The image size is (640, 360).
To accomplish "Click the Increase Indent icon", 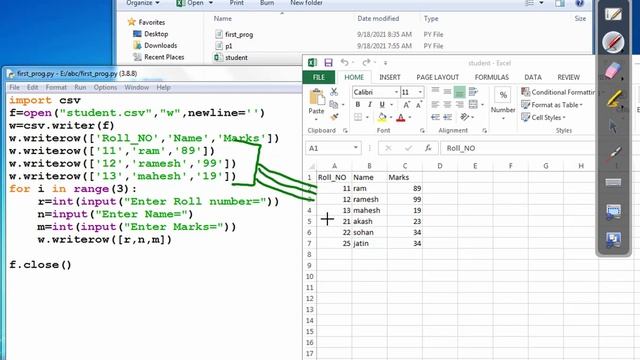I will click(x=447, y=117).
